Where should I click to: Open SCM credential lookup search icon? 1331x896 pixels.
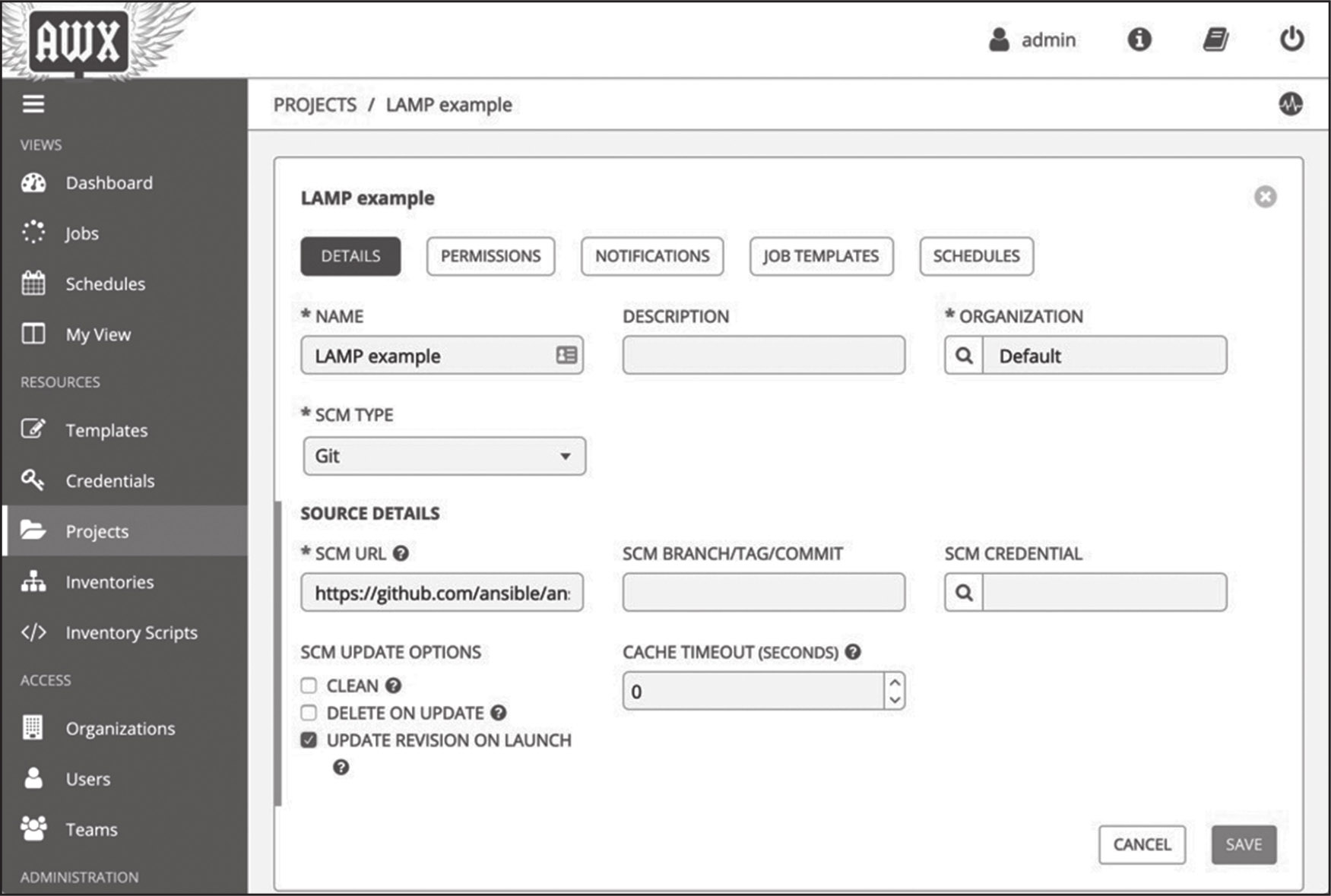(x=964, y=593)
